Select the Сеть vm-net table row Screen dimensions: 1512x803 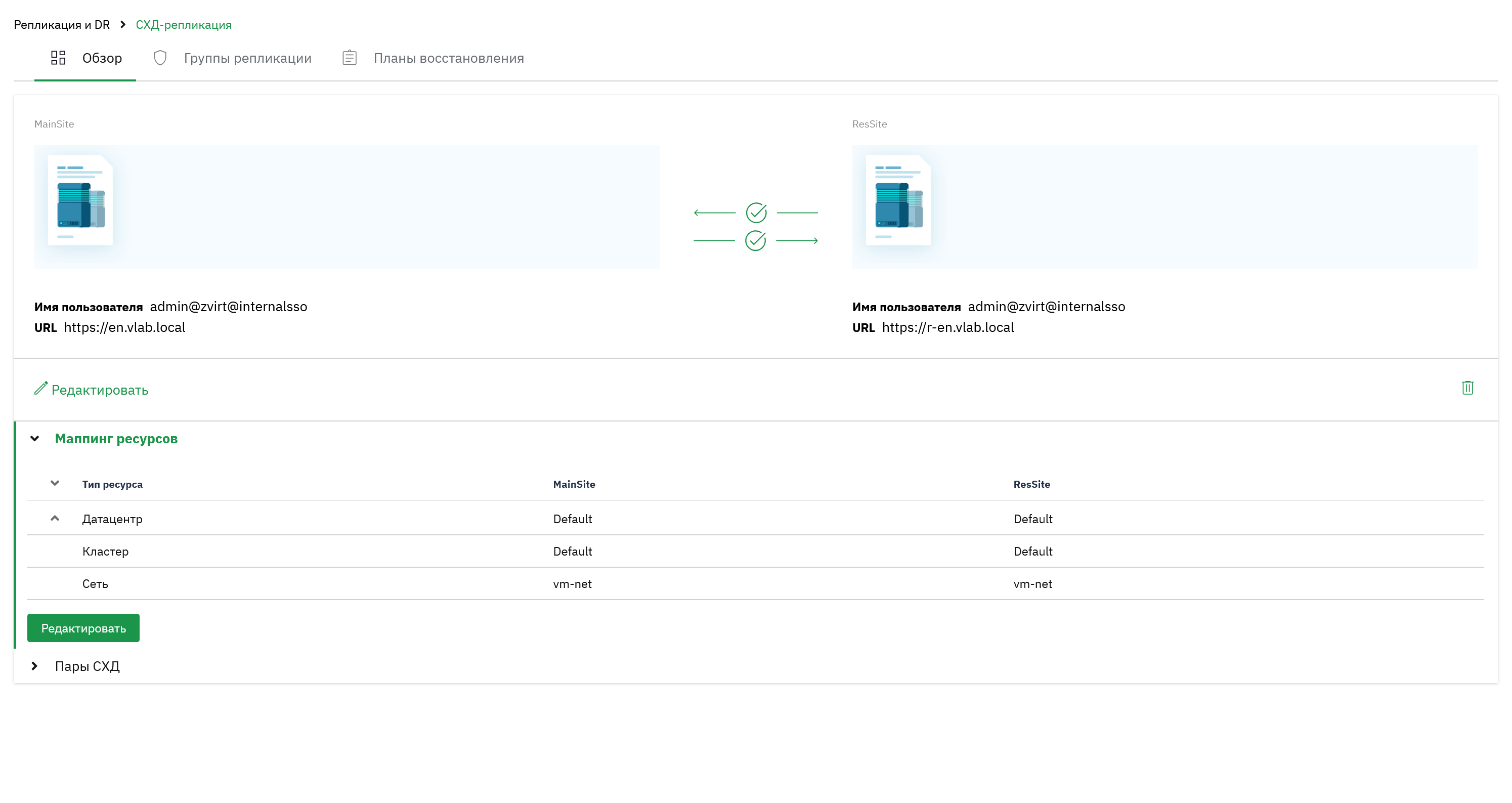tap(755, 583)
